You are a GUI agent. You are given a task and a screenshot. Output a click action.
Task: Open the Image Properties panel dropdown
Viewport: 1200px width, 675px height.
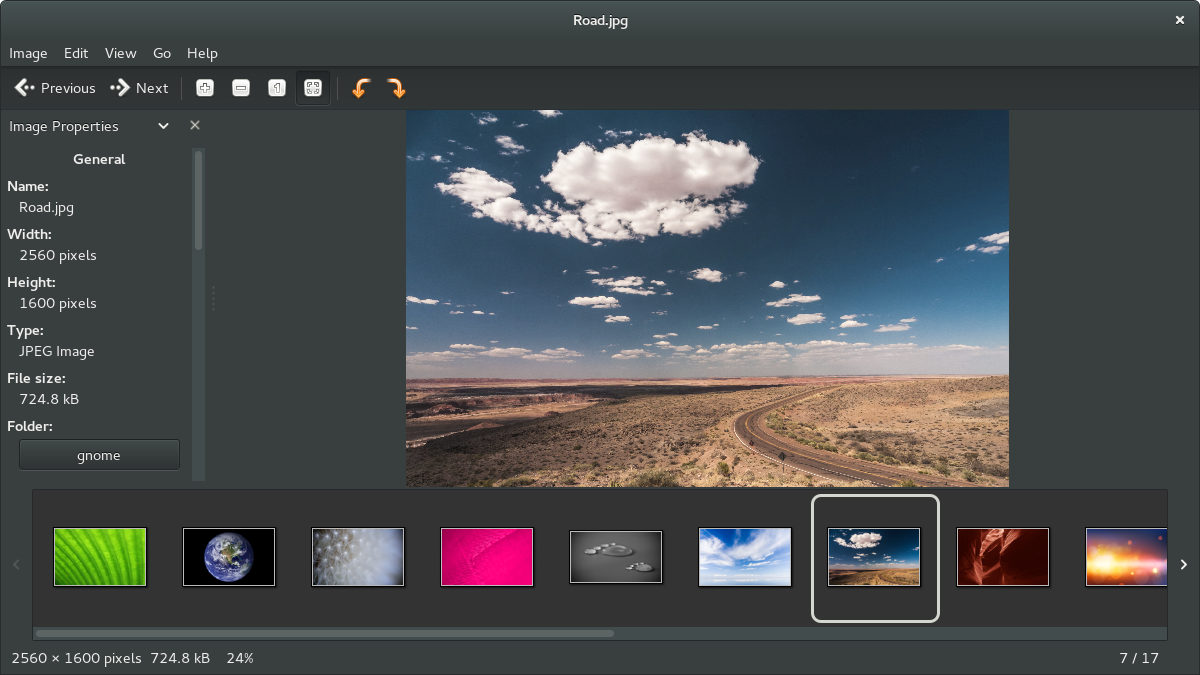click(x=162, y=126)
